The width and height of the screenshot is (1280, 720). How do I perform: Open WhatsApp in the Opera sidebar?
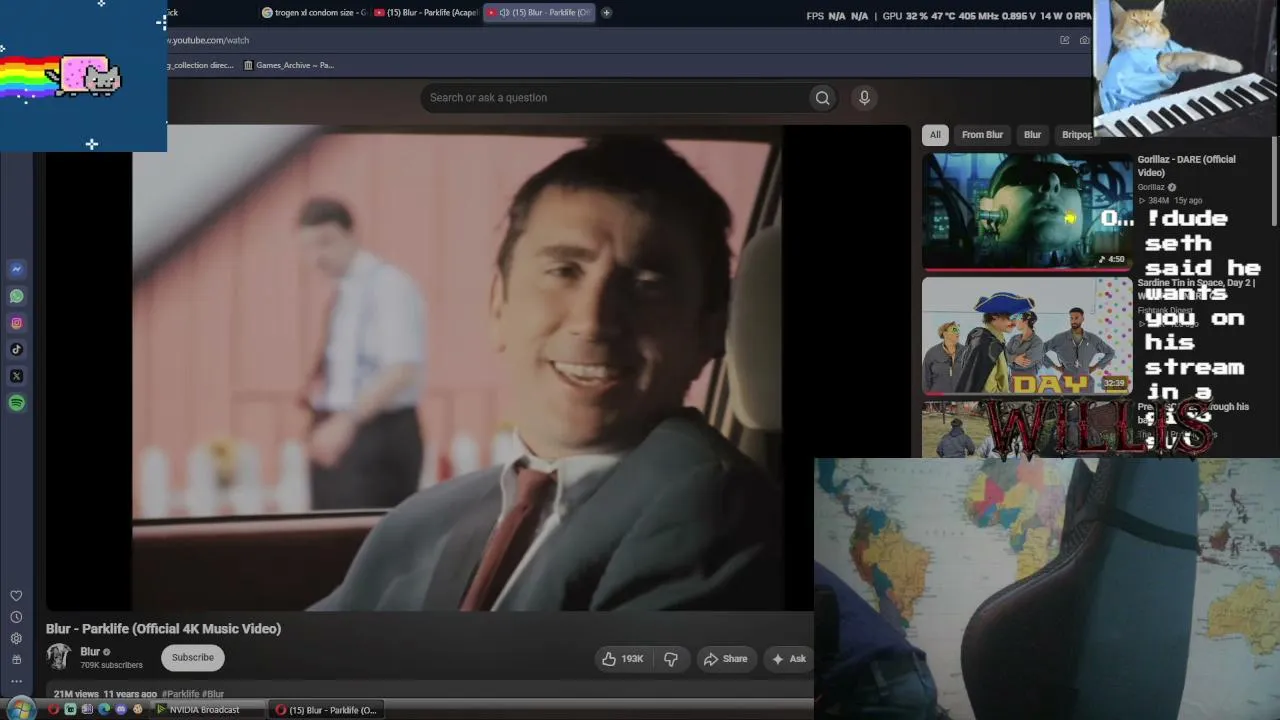pos(17,296)
